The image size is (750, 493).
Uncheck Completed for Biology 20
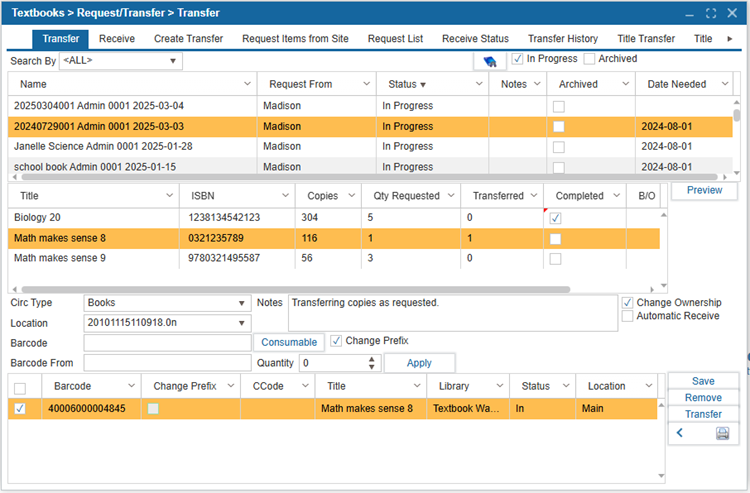point(555,219)
